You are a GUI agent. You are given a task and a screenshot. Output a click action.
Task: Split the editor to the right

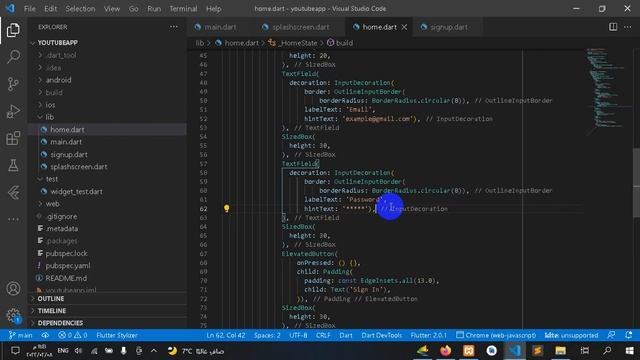pos(613,27)
